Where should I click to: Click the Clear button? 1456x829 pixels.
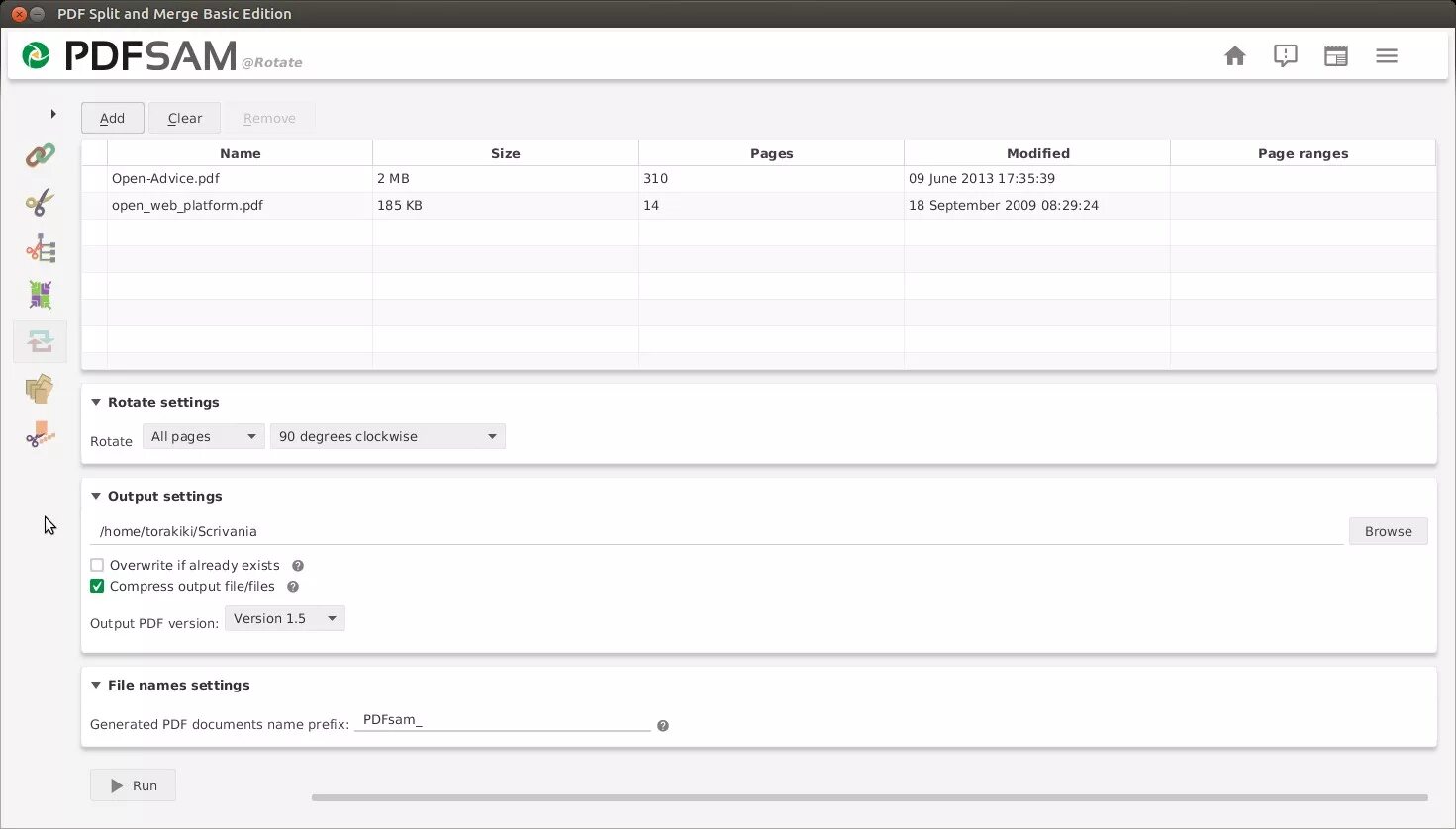coord(185,118)
